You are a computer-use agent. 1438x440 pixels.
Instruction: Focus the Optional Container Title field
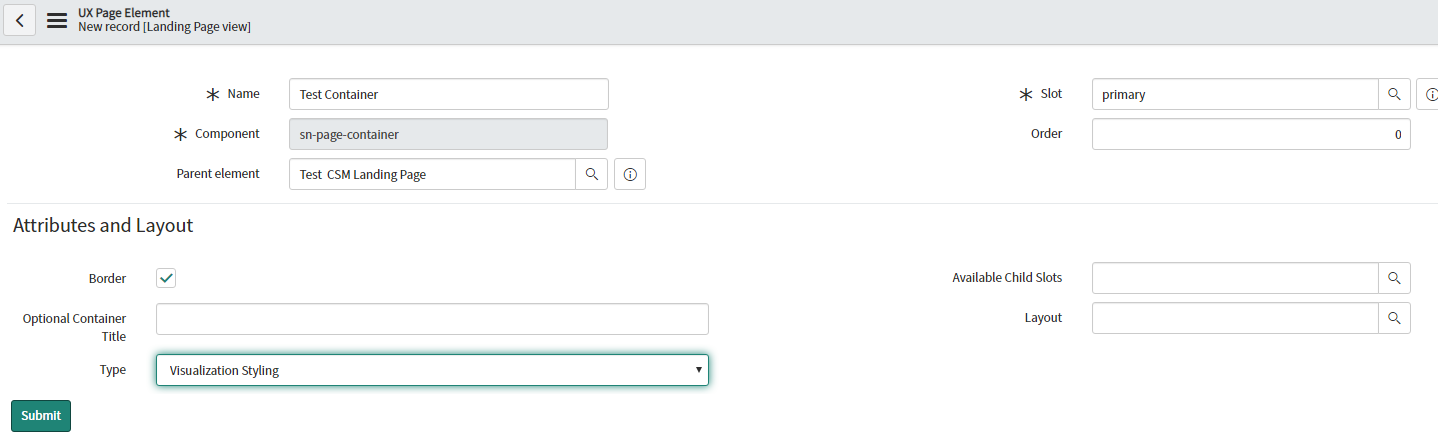432,319
